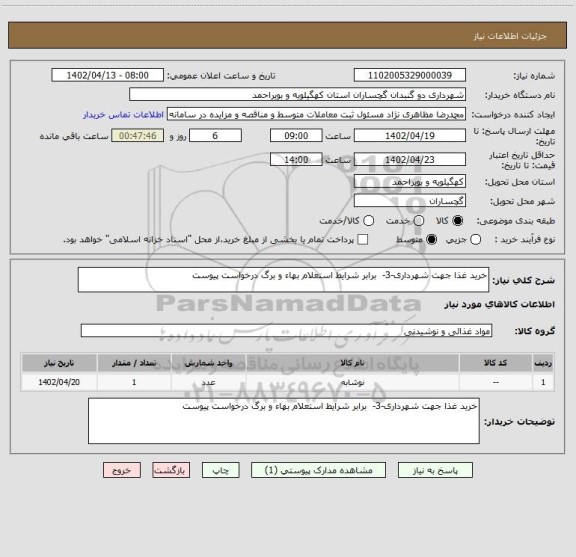The height and width of the screenshot is (557, 576).
Task: Click the پاسخ به نیاز button
Action: pyautogui.click(x=435, y=470)
